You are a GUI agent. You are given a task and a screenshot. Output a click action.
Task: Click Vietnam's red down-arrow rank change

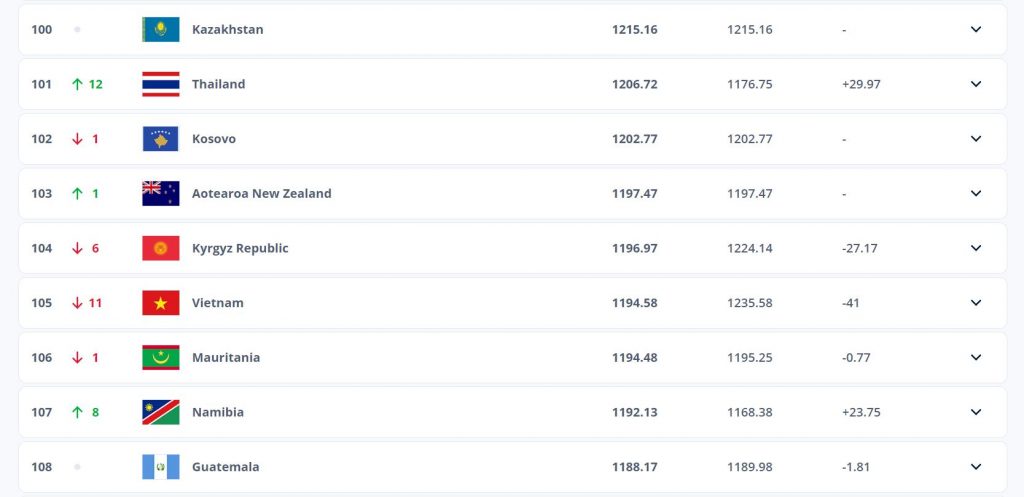(x=87, y=303)
